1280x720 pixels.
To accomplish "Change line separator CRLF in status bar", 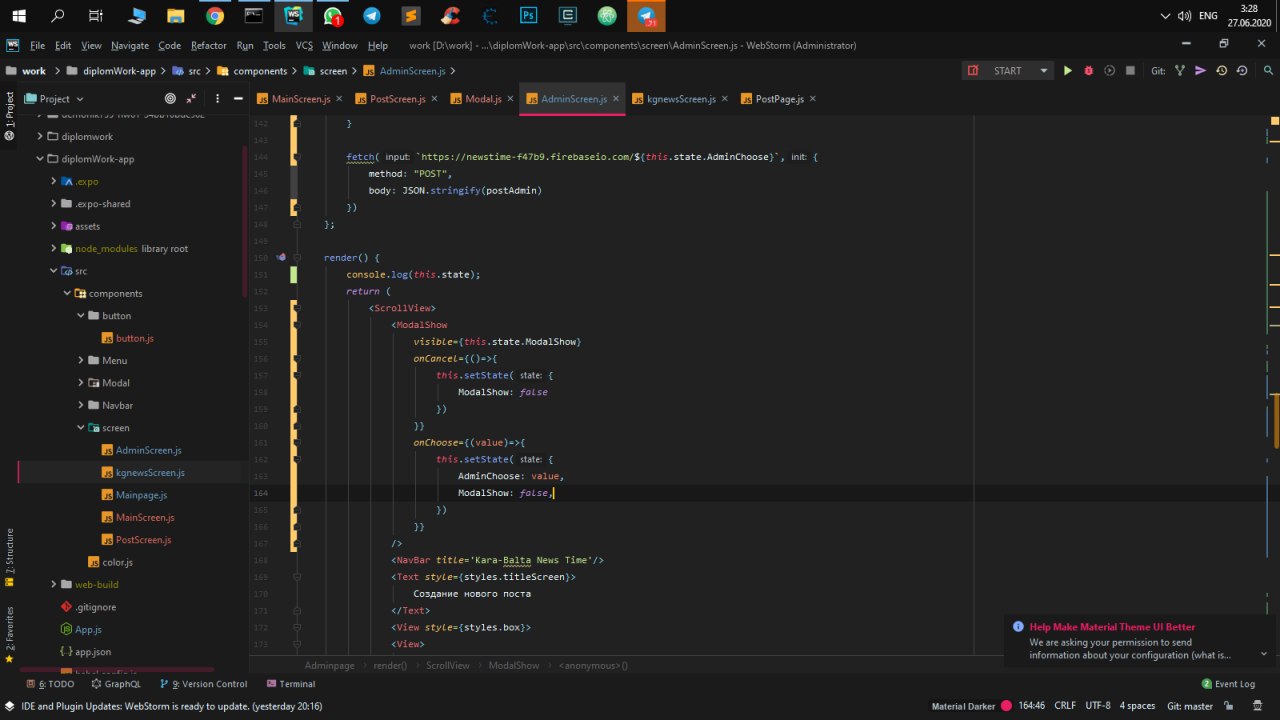I will click(1065, 706).
